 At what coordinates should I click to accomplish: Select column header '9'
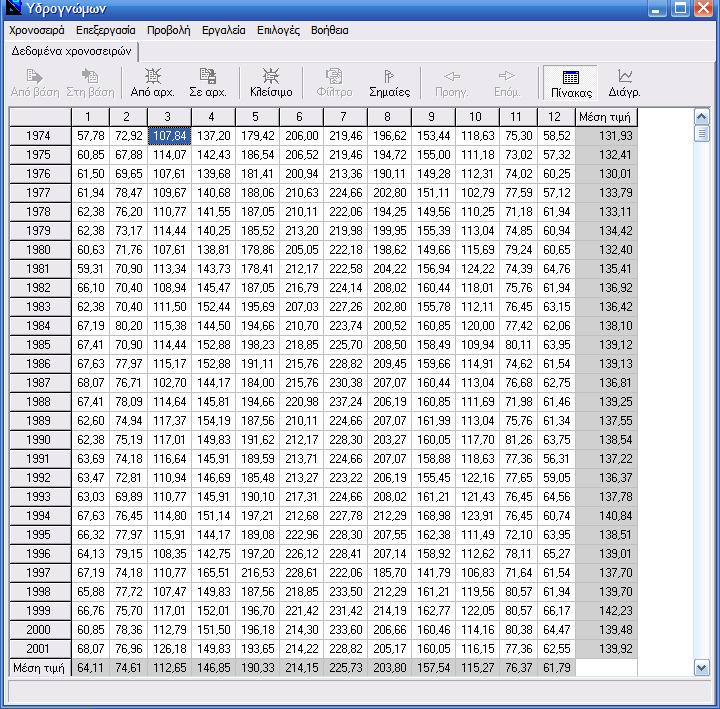pos(433,117)
